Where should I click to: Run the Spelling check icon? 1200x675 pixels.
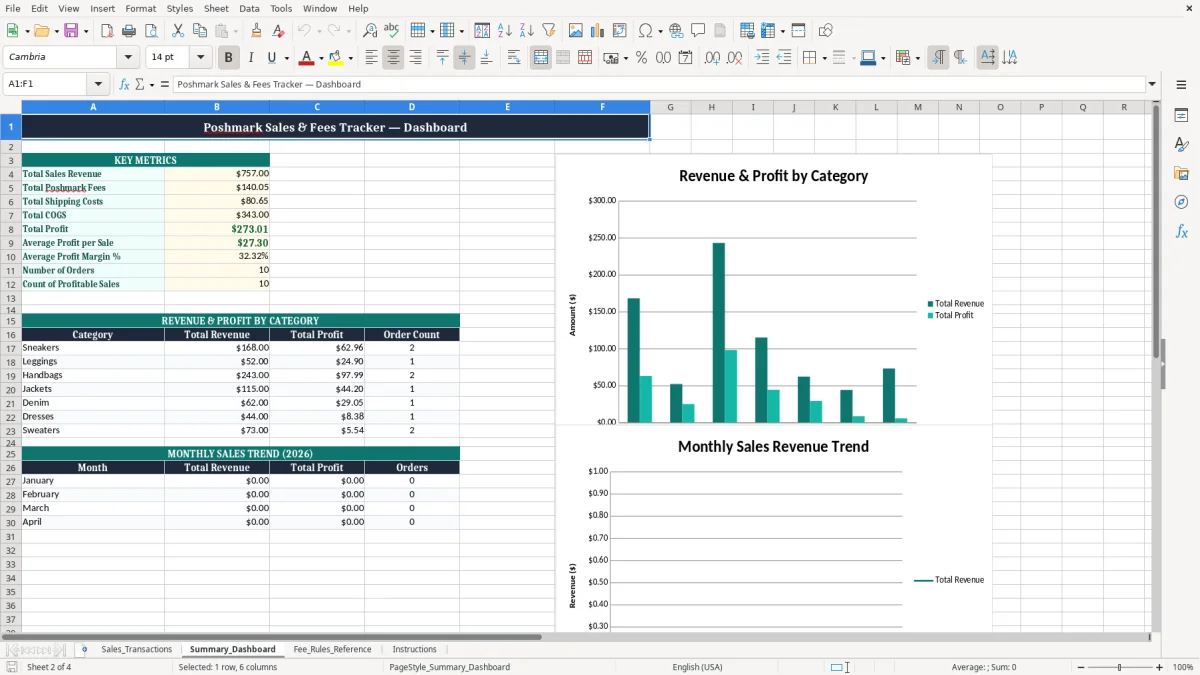point(392,31)
